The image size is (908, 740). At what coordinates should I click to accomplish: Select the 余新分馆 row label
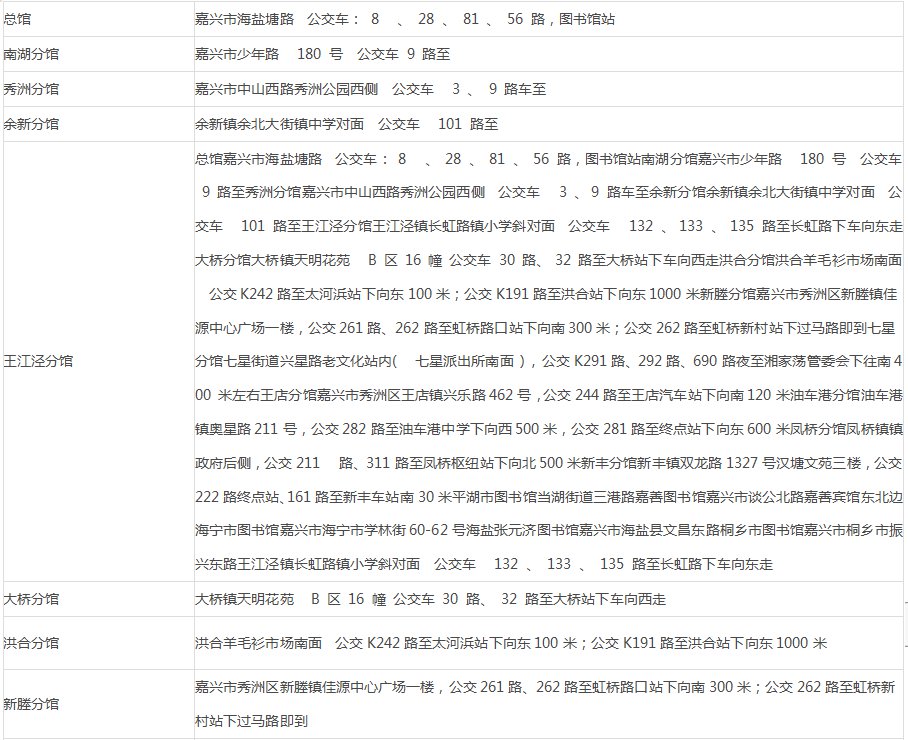coord(31,124)
